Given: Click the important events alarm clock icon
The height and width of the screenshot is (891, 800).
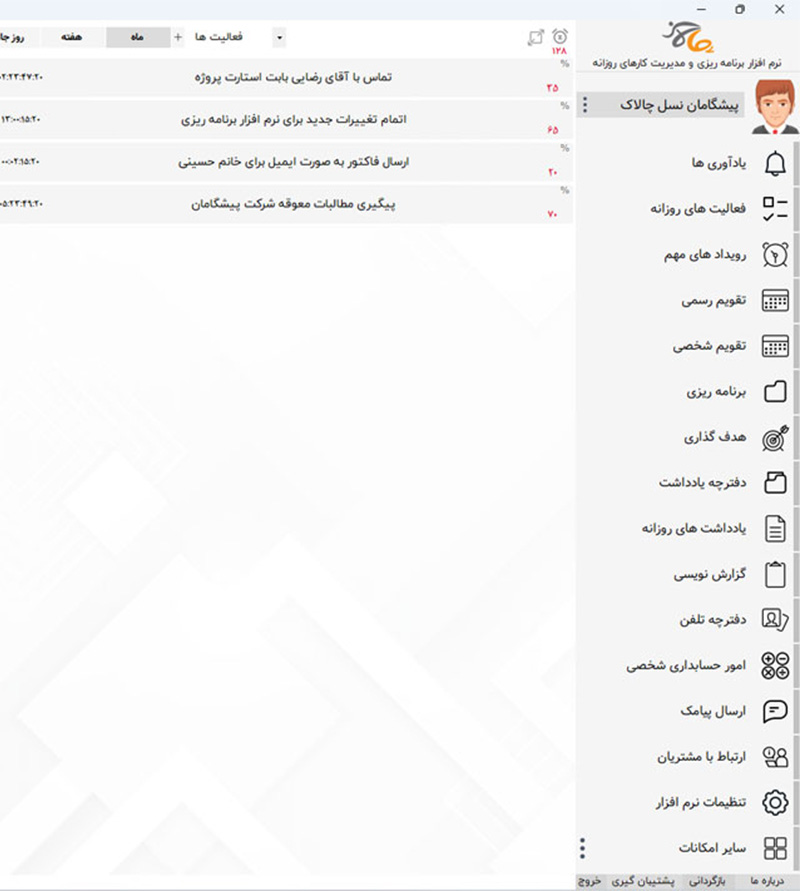Looking at the screenshot, I should click(775, 254).
